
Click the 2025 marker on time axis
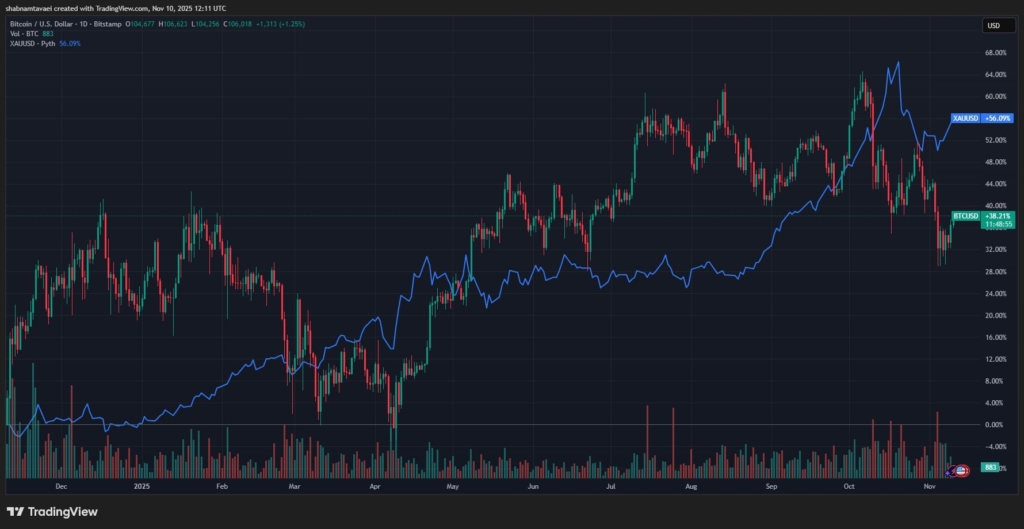(x=142, y=487)
